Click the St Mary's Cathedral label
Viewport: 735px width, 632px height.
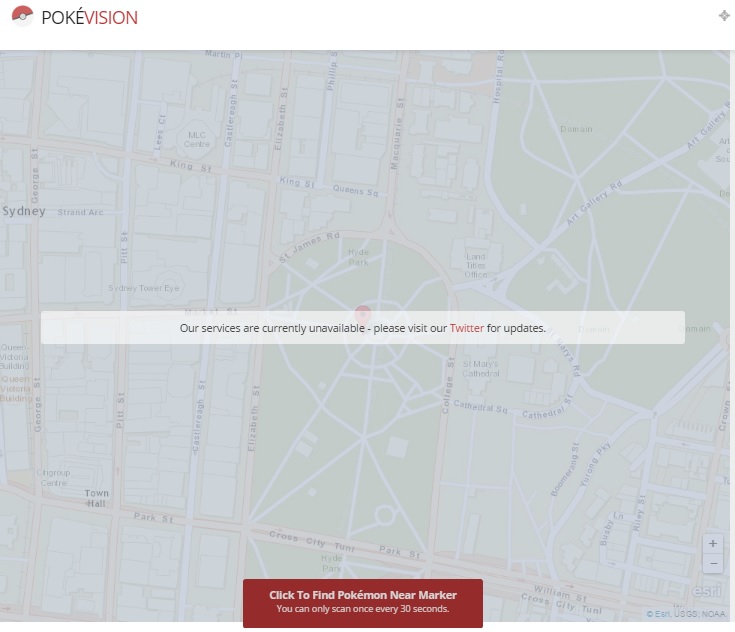click(x=480, y=369)
